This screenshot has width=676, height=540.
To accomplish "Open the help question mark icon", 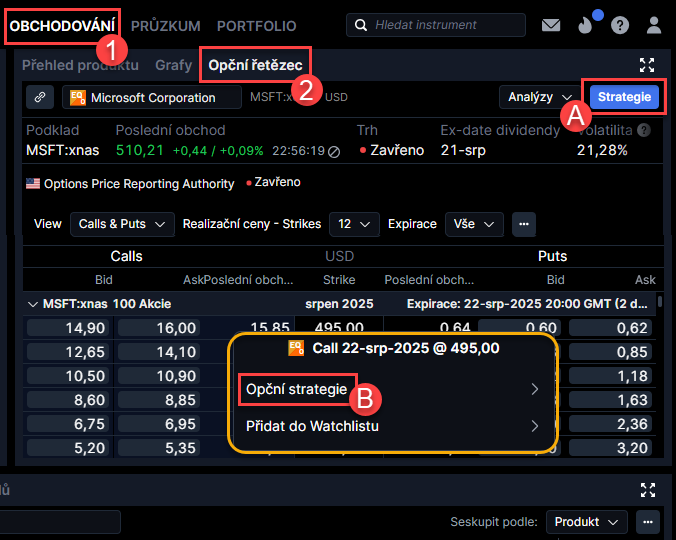I will [620, 25].
